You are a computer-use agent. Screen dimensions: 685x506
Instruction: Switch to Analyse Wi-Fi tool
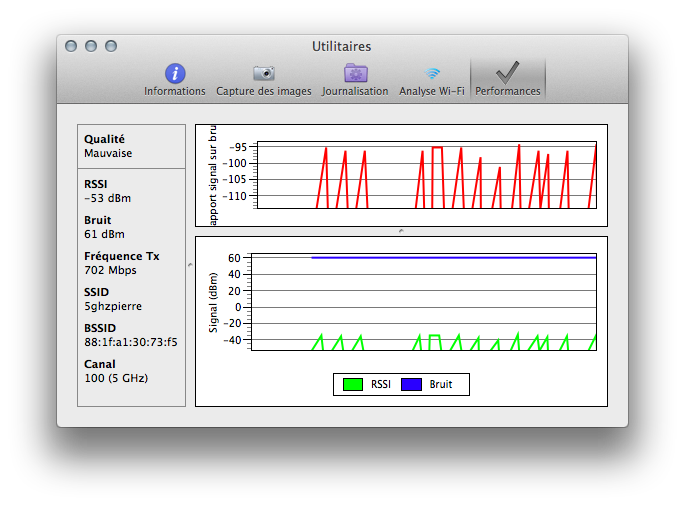[432, 74]
